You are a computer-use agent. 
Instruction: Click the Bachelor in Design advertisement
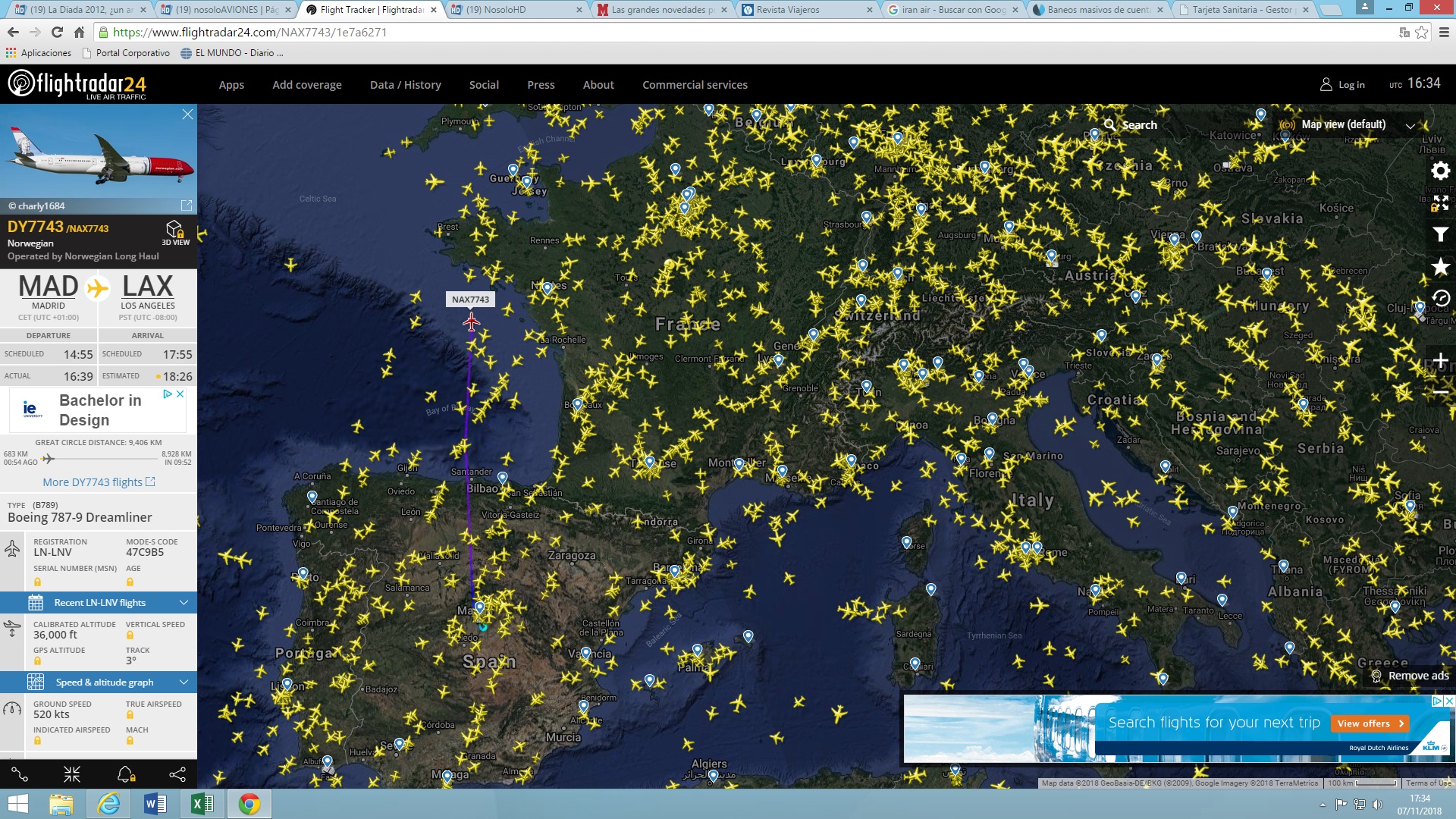click(97, 410)
